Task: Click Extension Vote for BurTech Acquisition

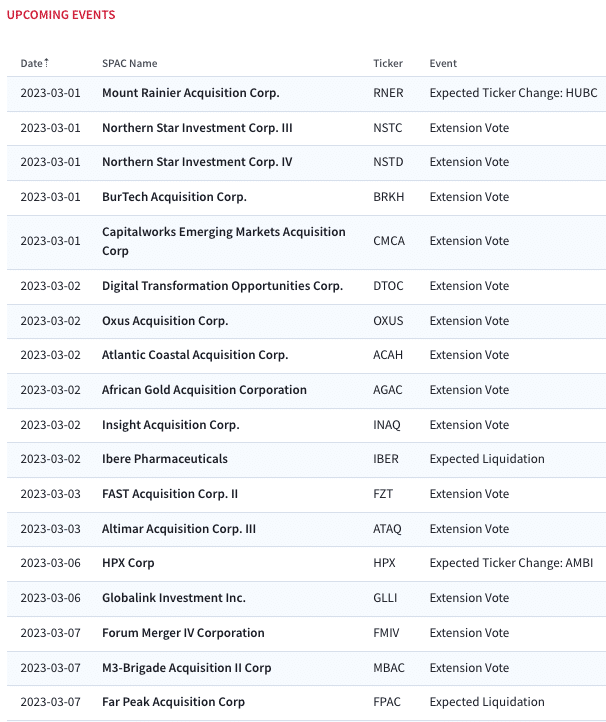Action: click(469, 197)
